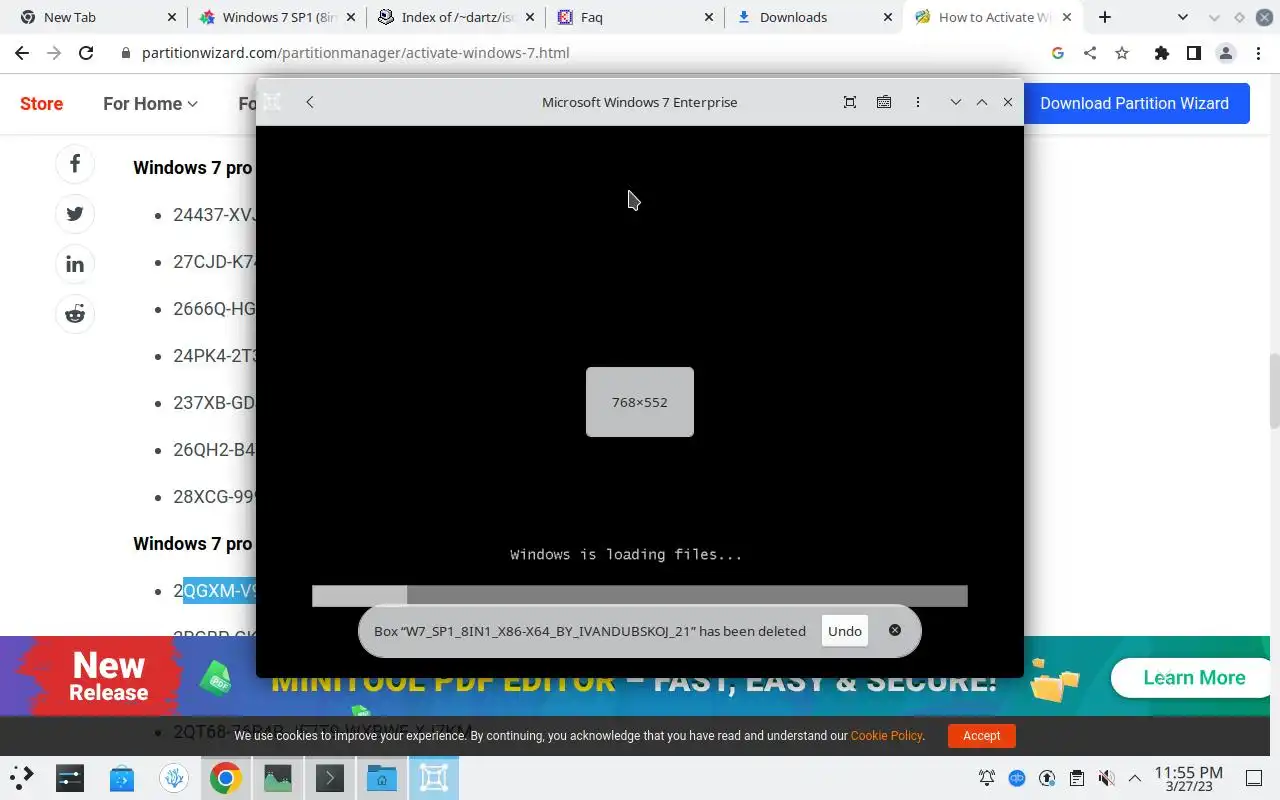Share this page from address bar
This screenshot has width=1280, height=800.
[1090, 53]
